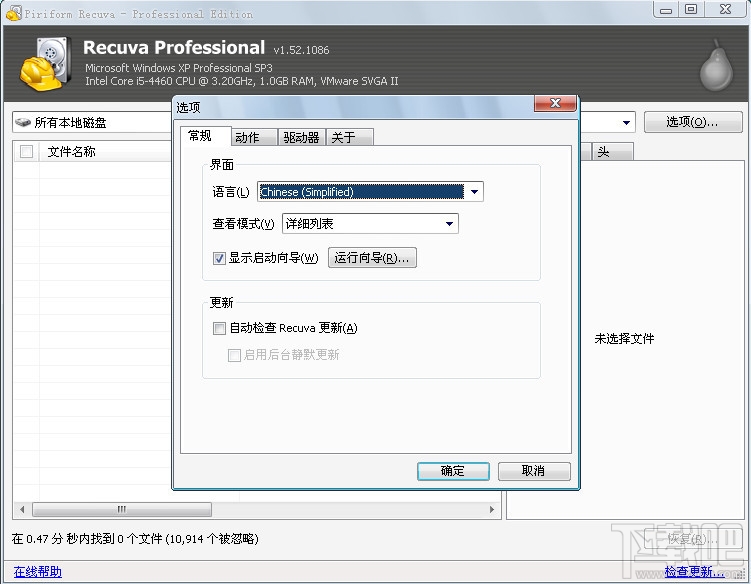The height and width of the screenshot is (584, 751).
Task: Open the 在线帮助 link
Action: 37,572
